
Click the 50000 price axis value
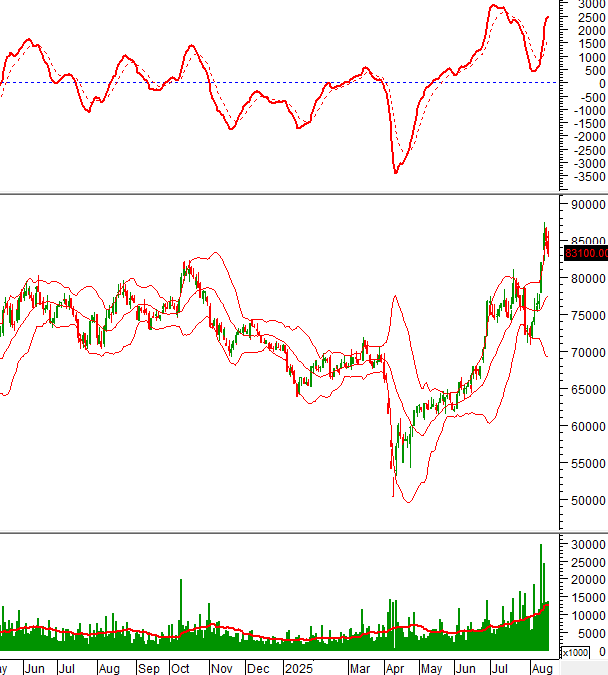point(589,501)
